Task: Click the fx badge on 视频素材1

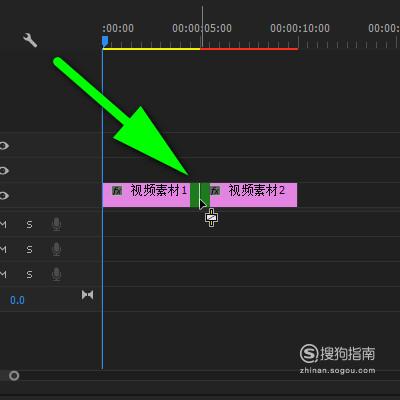Action: pos(117,191)
